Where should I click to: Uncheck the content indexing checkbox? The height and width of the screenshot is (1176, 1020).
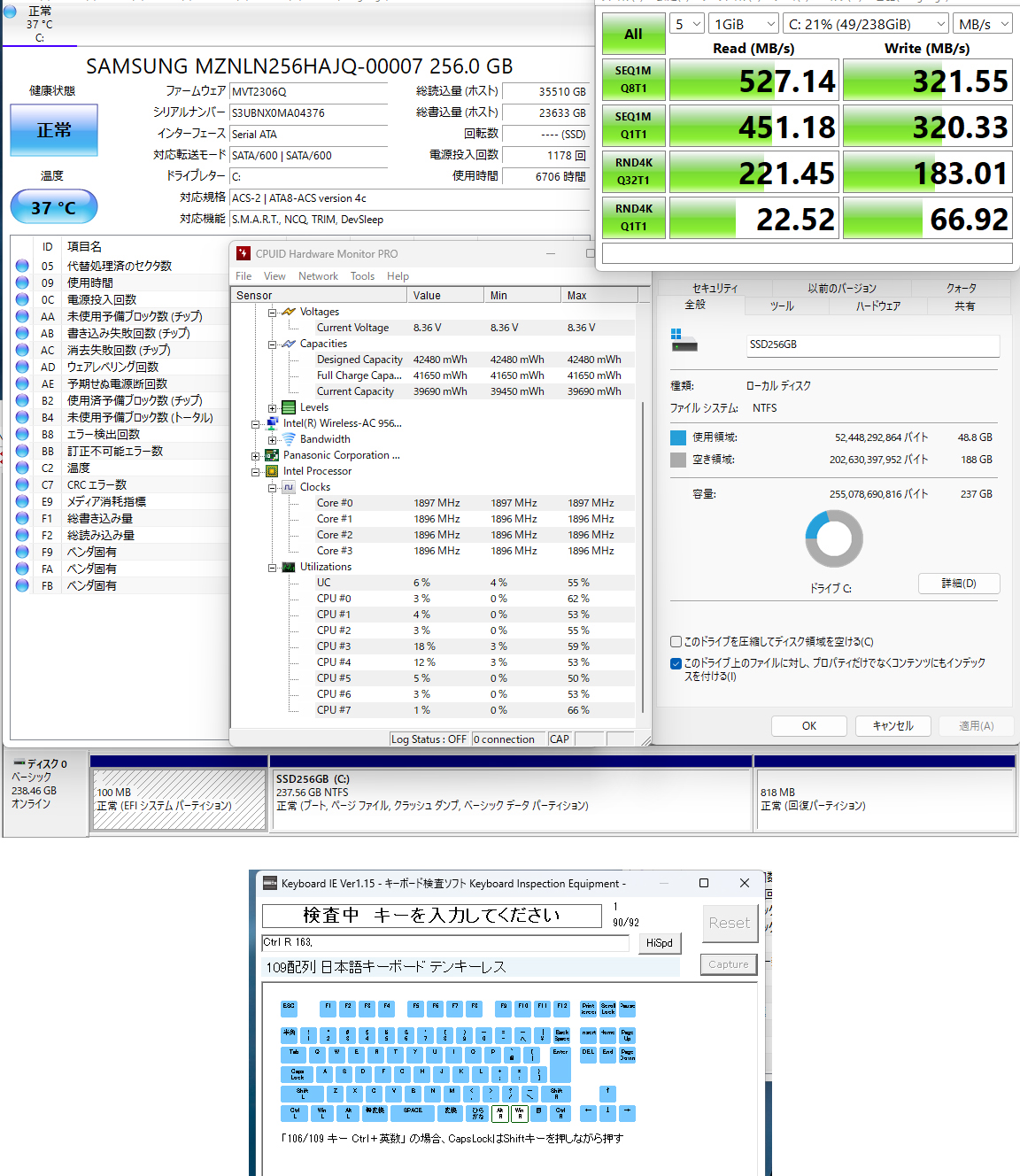tap(676, 662)
